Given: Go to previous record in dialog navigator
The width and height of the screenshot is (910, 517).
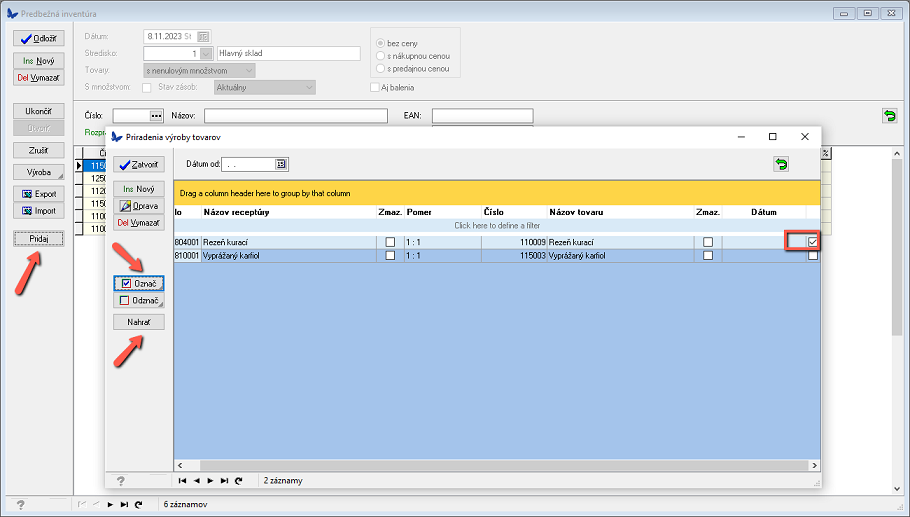Looking at the screenshot, I should coord(196,480).
